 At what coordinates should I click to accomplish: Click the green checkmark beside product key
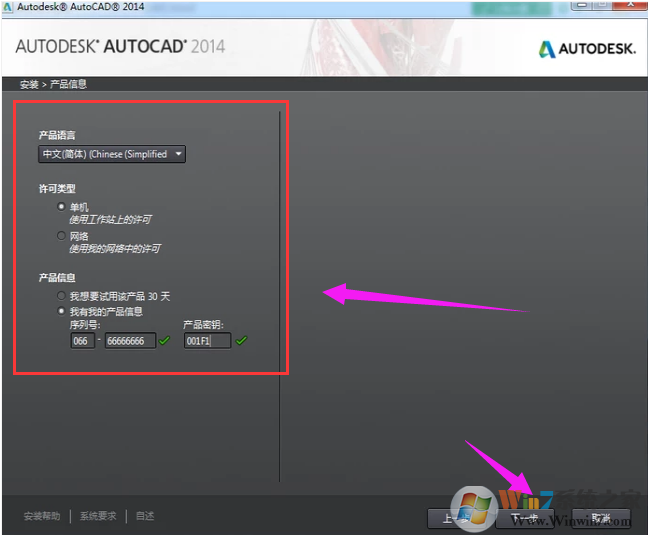click(241, 341)
